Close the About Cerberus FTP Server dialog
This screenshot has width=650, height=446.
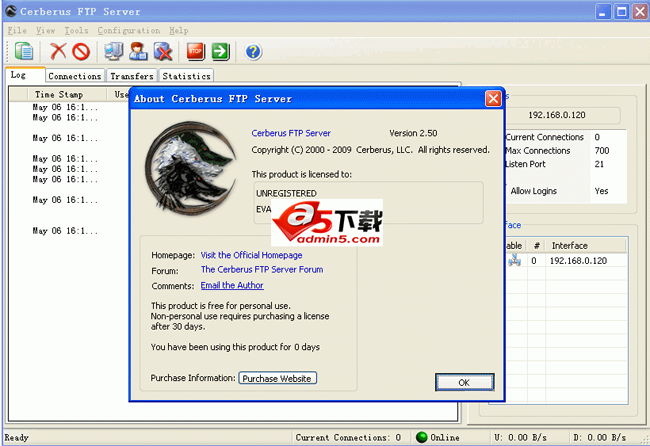coord(492,99)
